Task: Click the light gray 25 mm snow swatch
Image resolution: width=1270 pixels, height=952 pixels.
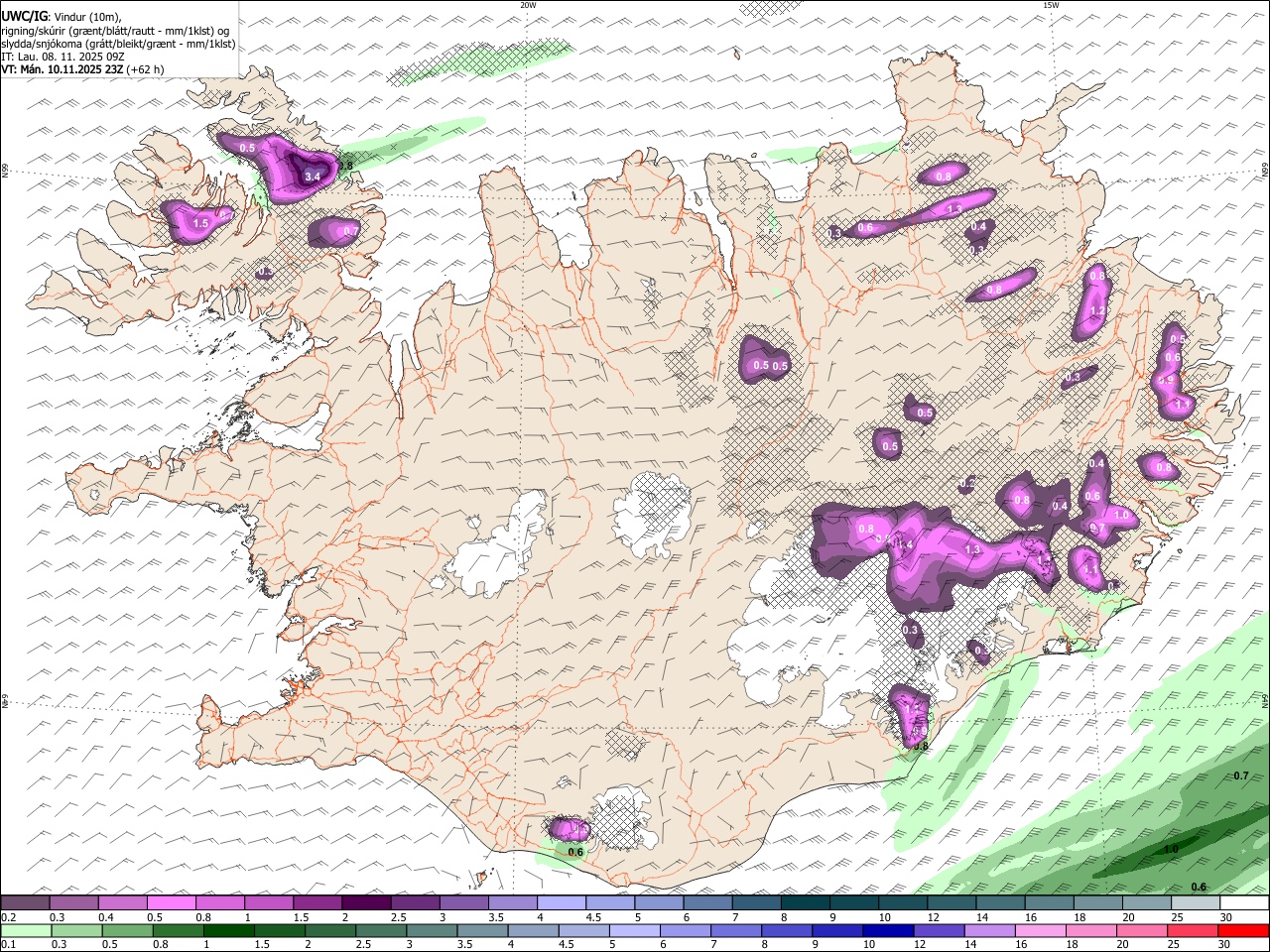Action: click(x=1194, y=903)
